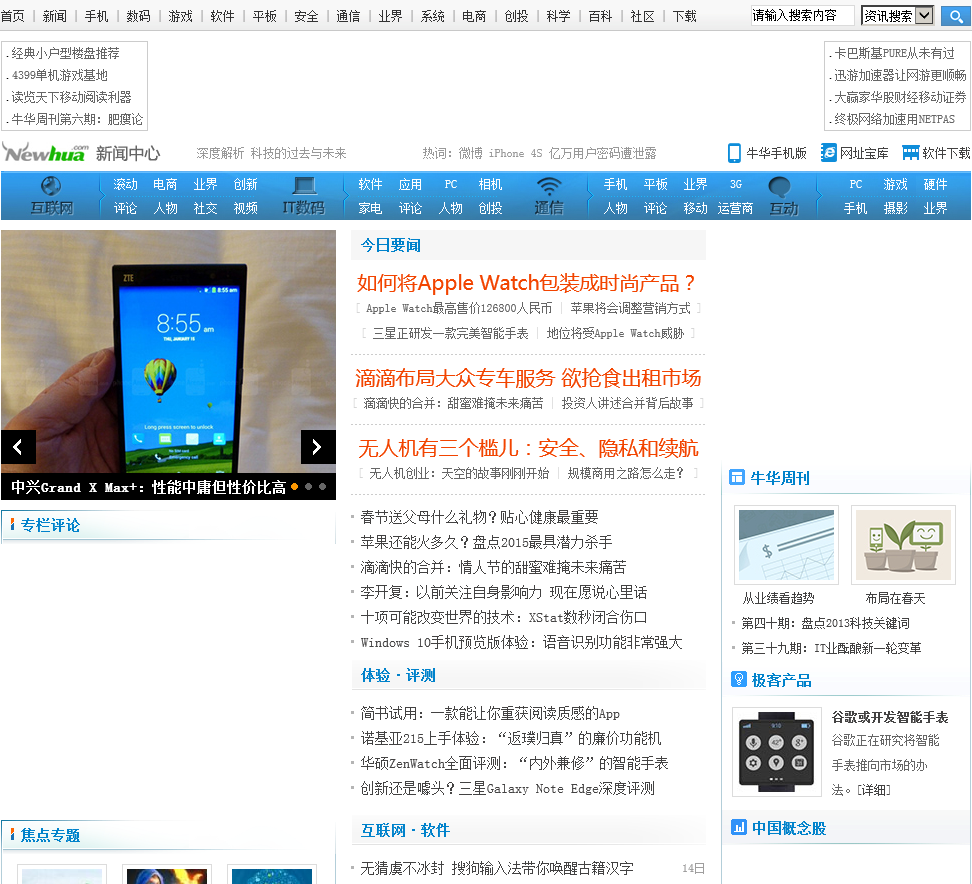Select 视频 under 互联网 nav
Viewport: 972px width, 884px height.
245,208
